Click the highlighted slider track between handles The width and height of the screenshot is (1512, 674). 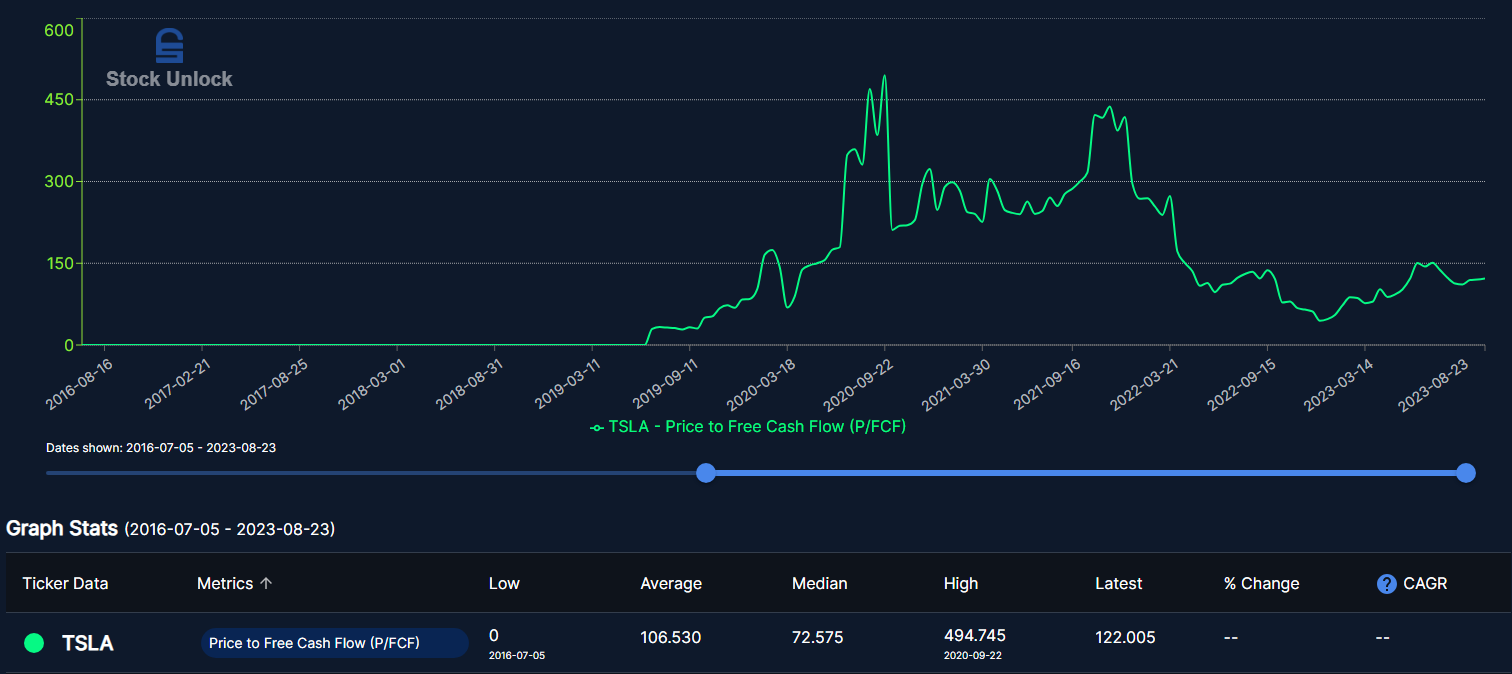pyautogui.click(x=1086, y=473)
